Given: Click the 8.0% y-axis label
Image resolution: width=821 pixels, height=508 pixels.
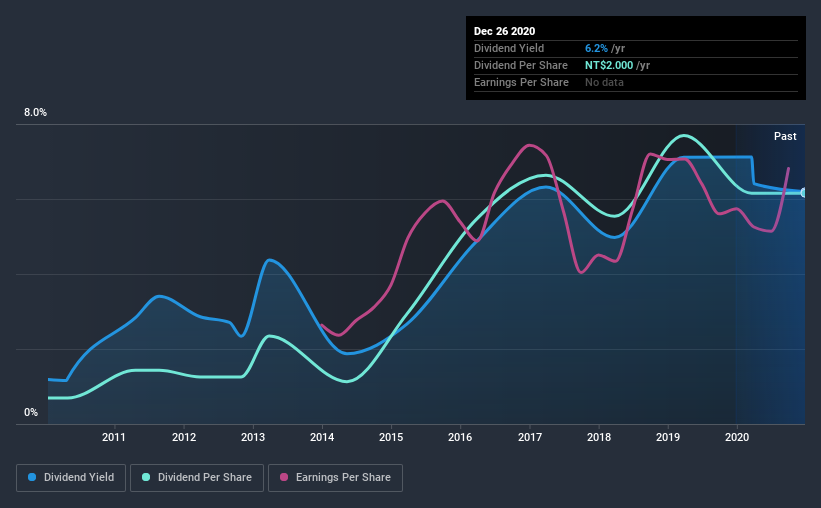Looking at the screenshot, I should pos(35,113).
